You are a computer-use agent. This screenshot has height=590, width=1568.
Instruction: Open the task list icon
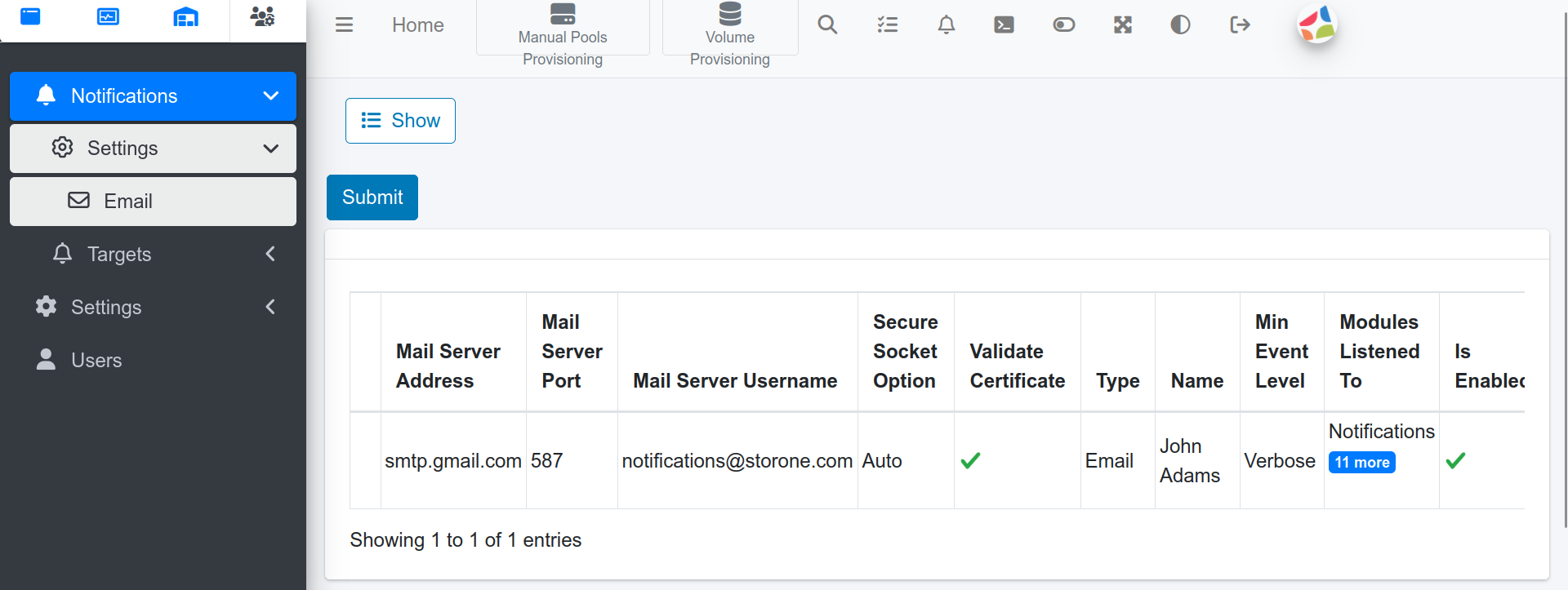(x=887, y=25)
